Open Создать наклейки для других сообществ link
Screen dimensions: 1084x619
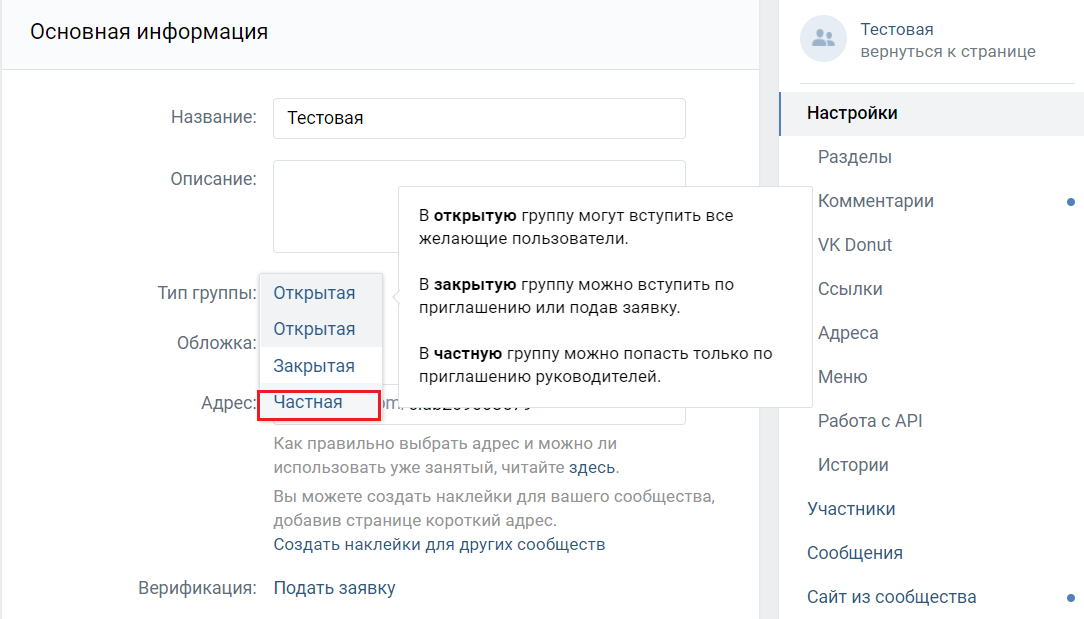point(439,544)
